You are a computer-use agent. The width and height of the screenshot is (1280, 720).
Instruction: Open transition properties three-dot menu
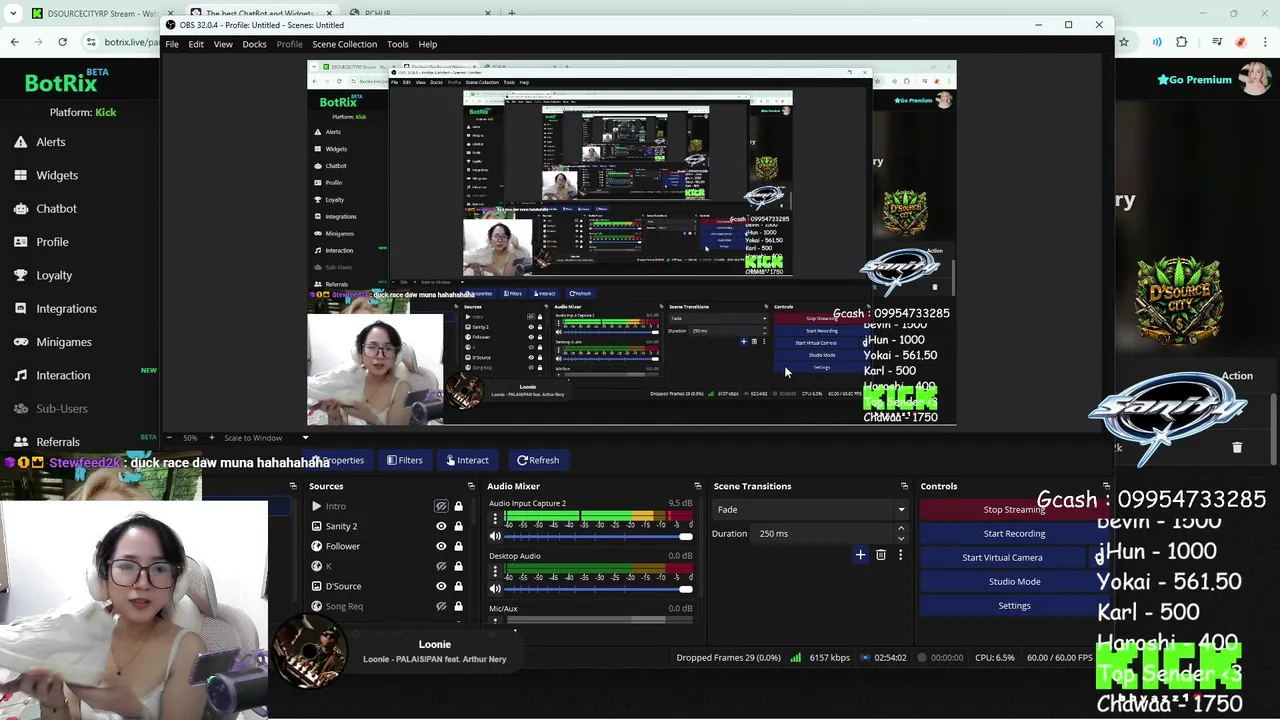[x=900, y=555]
